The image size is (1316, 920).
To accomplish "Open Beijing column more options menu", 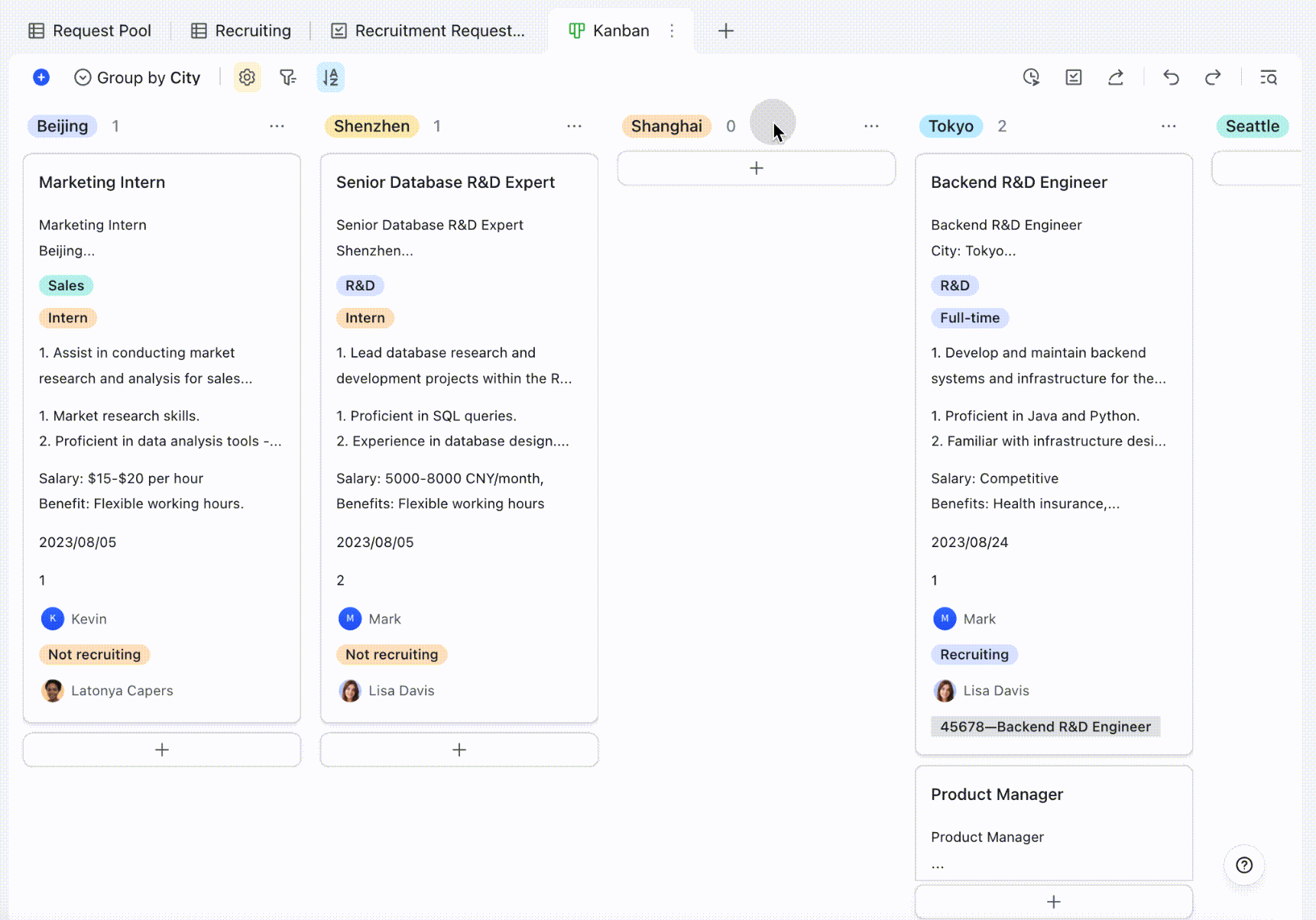I will point(277,126).
